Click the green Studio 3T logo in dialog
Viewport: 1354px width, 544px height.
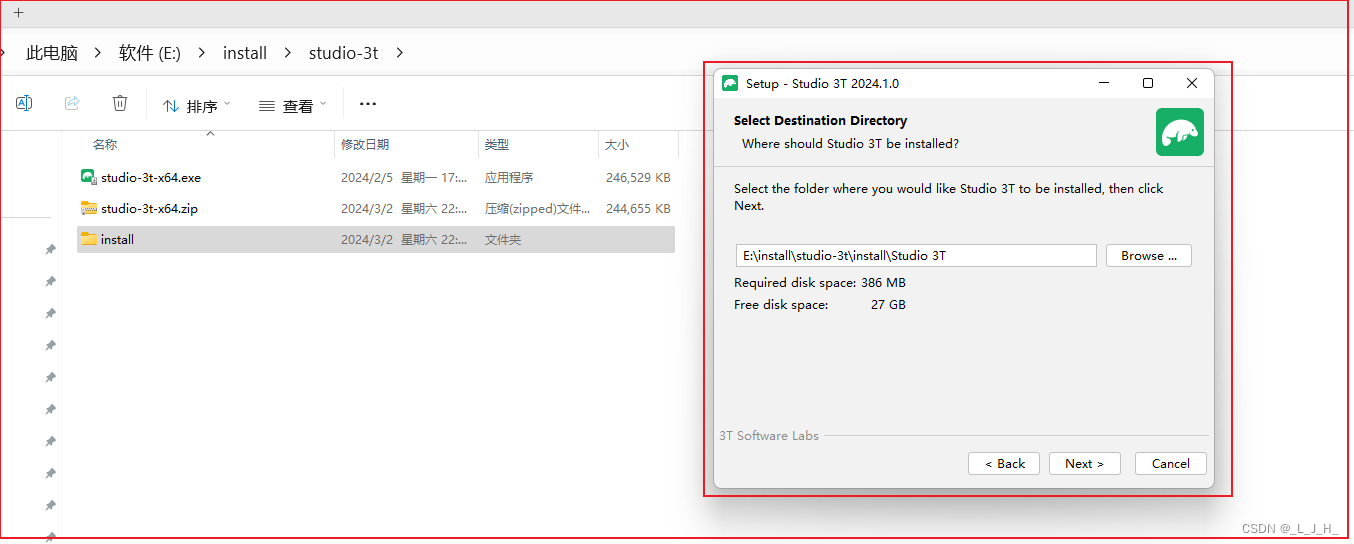pos(1179,132)
